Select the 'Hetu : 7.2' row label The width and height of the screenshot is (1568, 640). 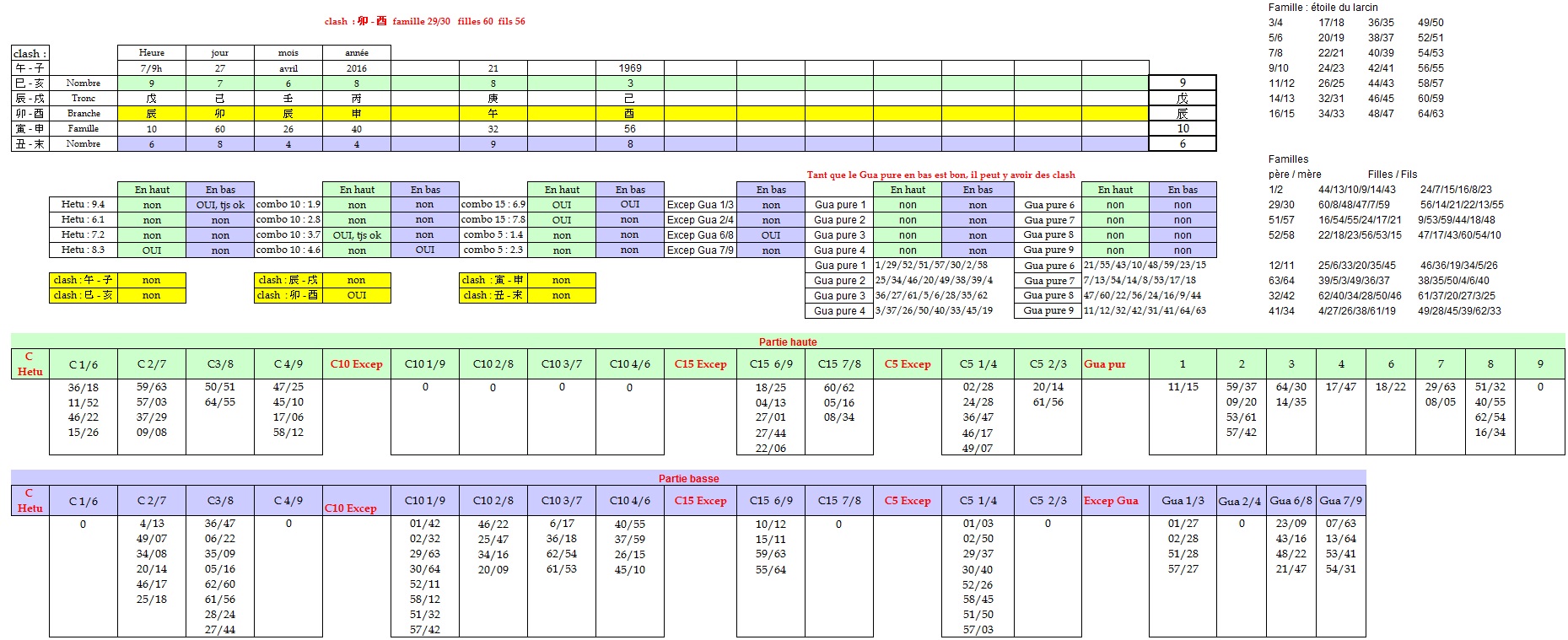click(x=84, y=234)
